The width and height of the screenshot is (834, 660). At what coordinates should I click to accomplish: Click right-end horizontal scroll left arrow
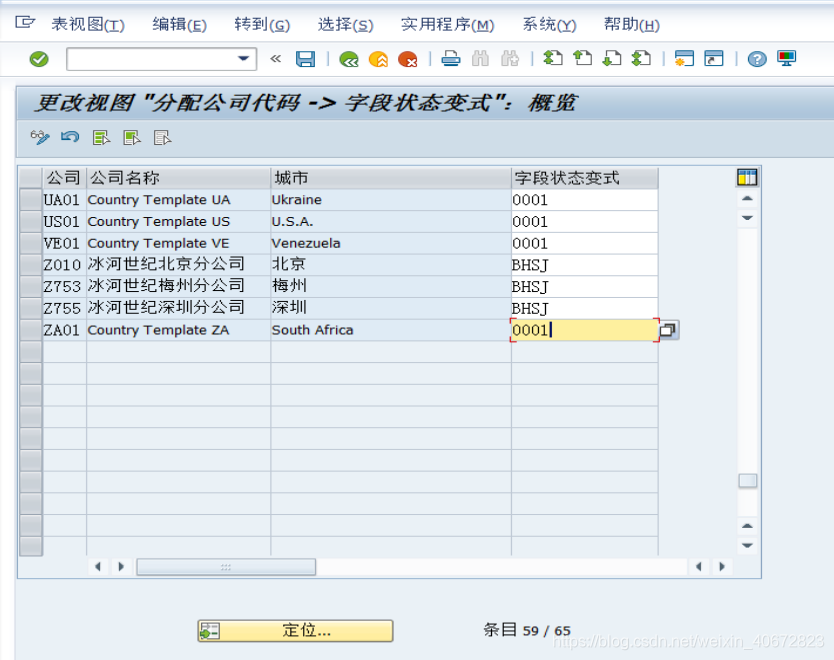point(699,567)
